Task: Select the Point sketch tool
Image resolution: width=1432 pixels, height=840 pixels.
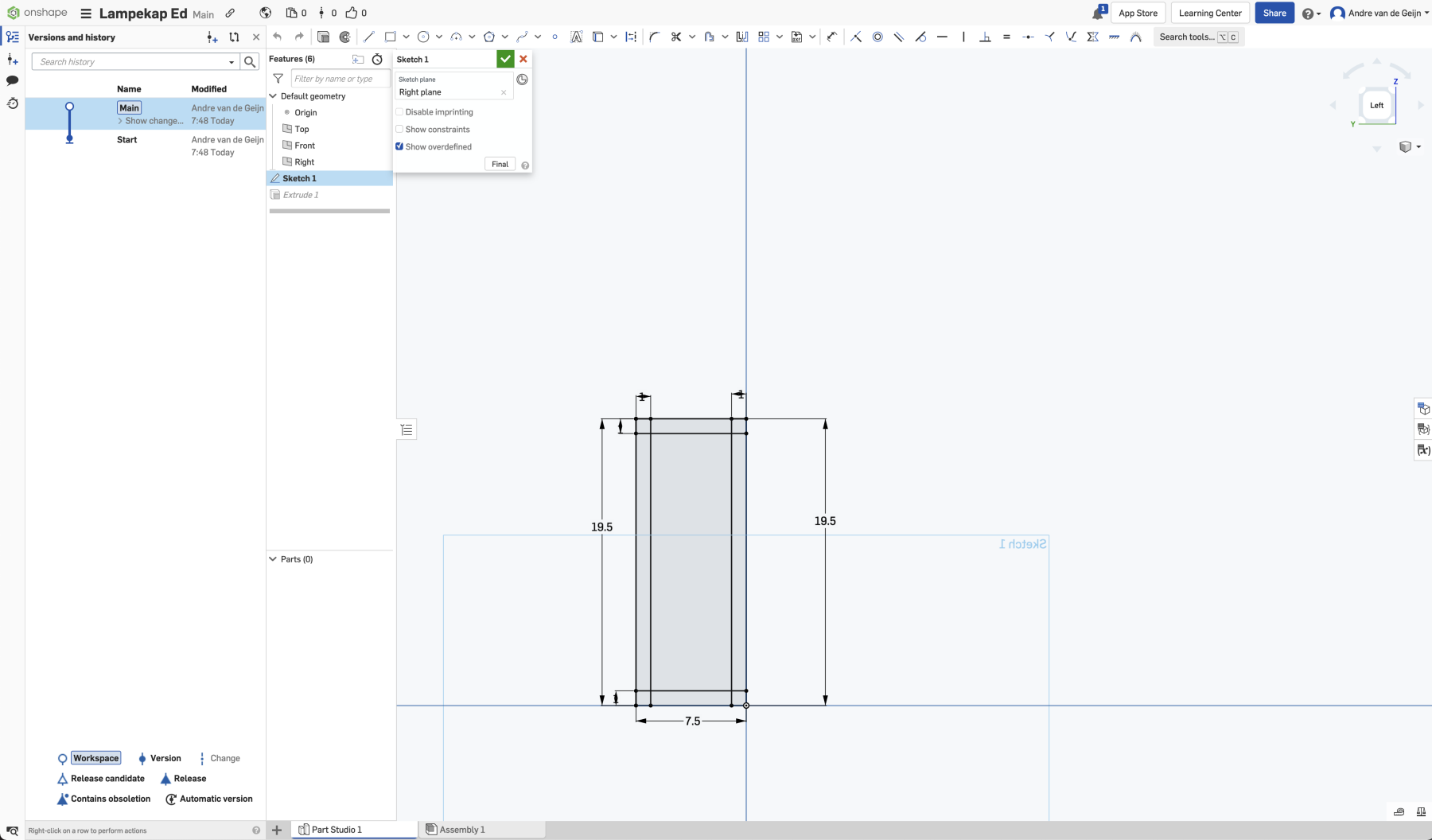Action: pyautogui.click(x=555, y=37)
